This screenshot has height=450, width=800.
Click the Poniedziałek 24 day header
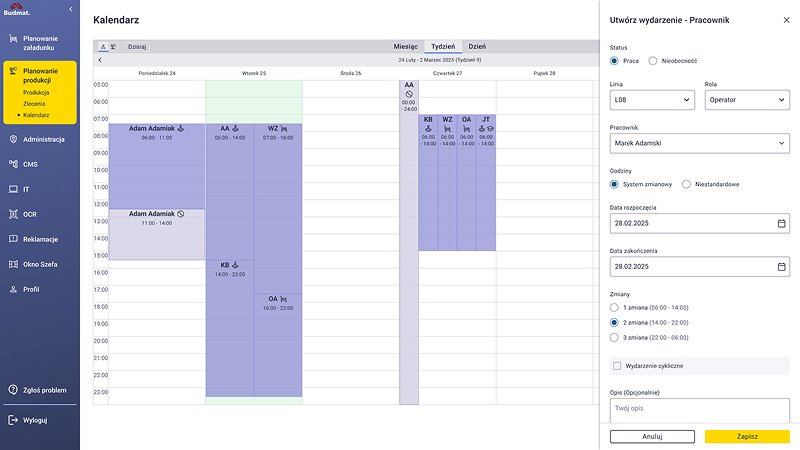click(x=157, y=73)
